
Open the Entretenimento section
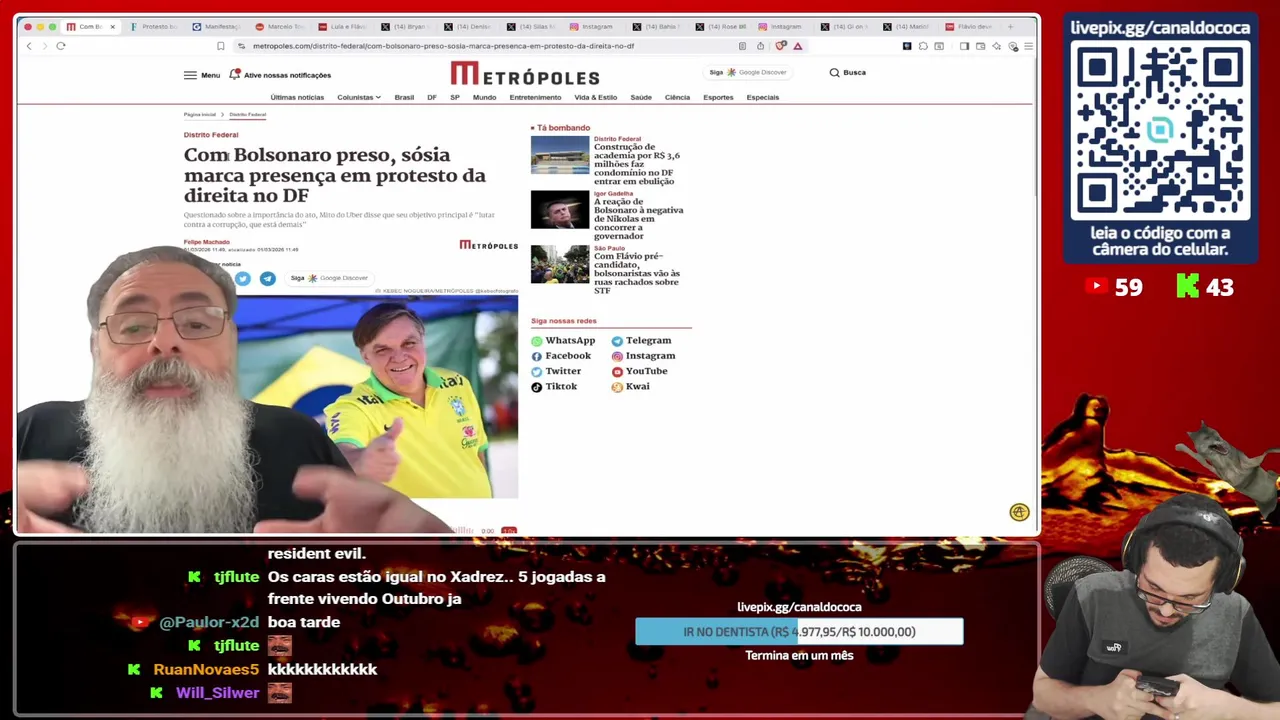tap(535, 97)
